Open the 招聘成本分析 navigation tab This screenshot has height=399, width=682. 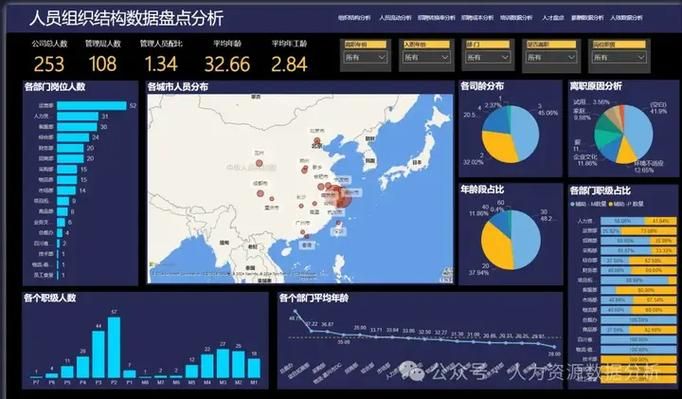point(477,18)
